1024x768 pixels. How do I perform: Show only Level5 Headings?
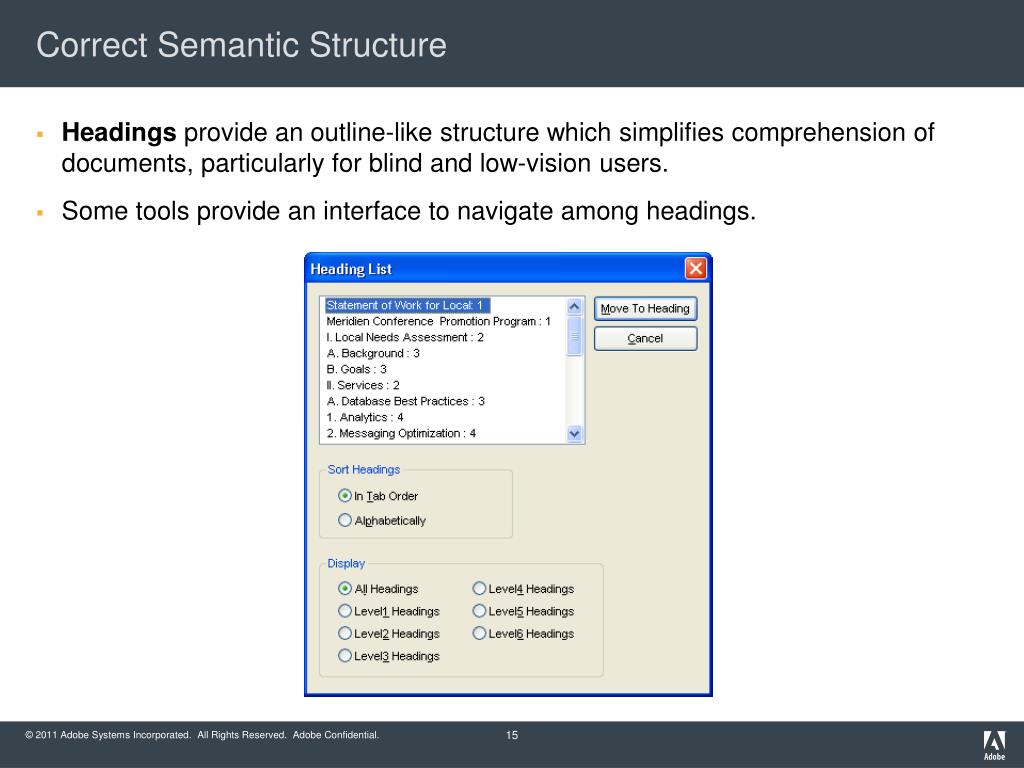[480, 611]
